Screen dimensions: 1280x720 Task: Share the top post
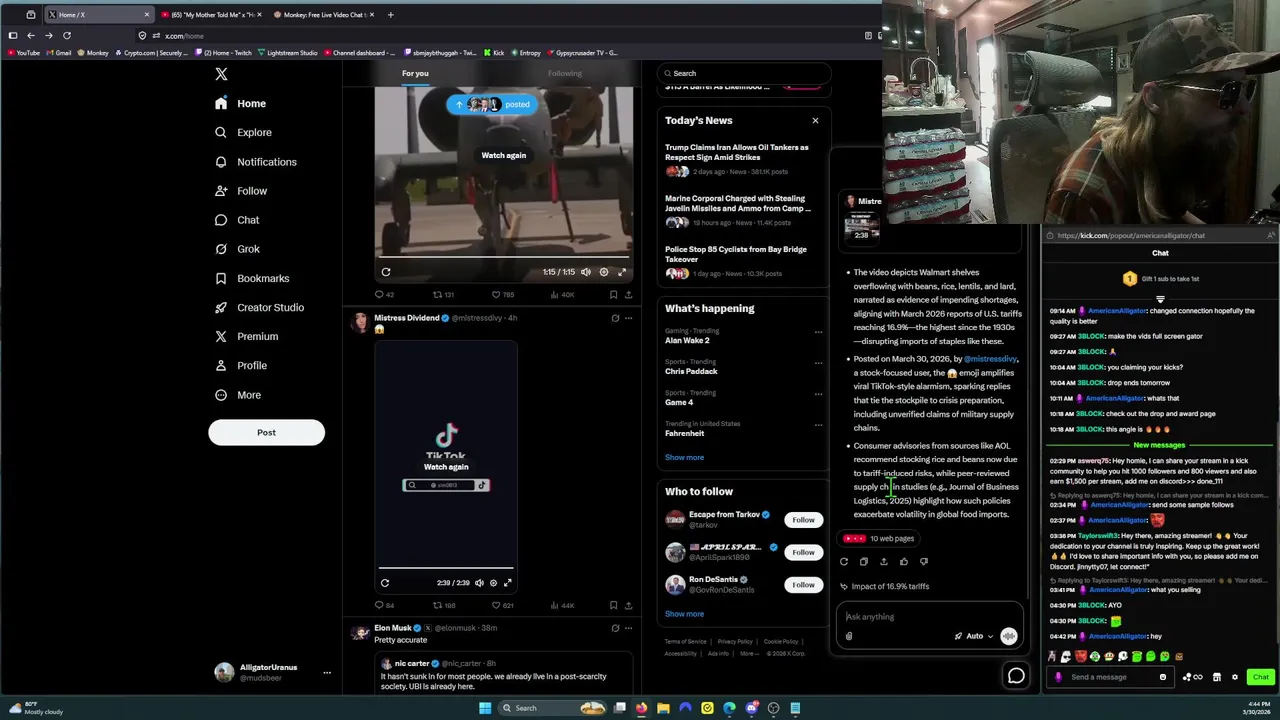click(628, 295)
